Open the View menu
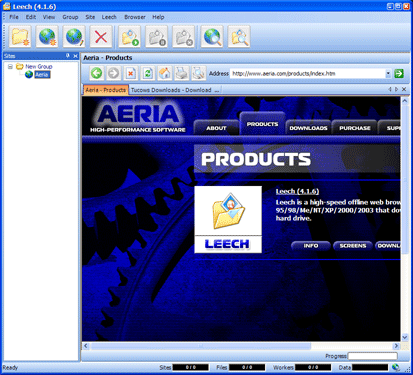 coord(49,17)
